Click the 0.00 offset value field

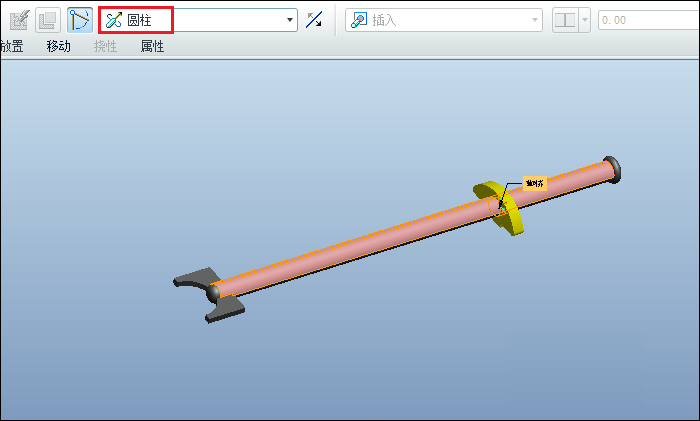click(x=649, y=20)
